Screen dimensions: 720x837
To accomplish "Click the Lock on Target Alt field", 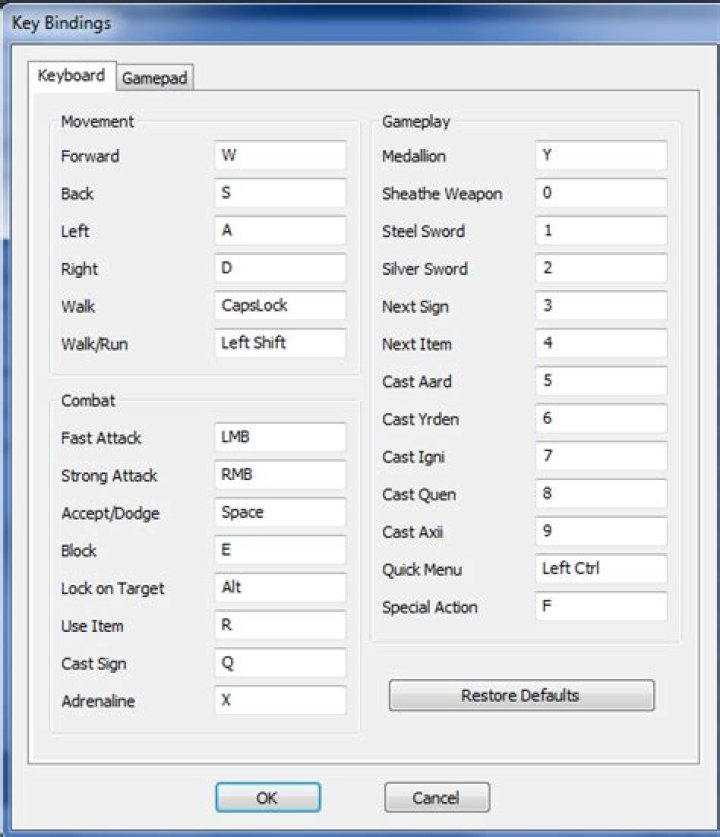I will 280,587.
